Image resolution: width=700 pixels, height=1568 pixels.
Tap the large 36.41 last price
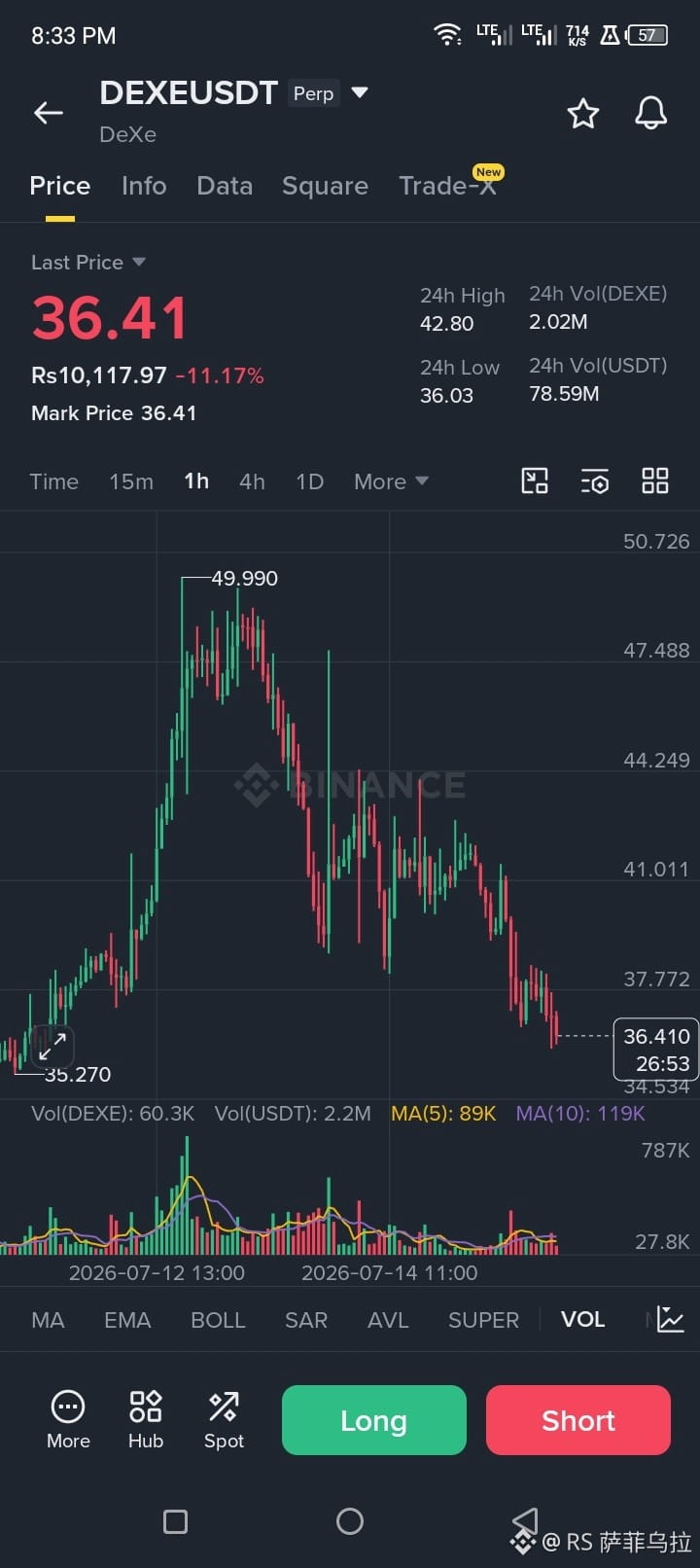pyautogui.click(x=110, y=318)
